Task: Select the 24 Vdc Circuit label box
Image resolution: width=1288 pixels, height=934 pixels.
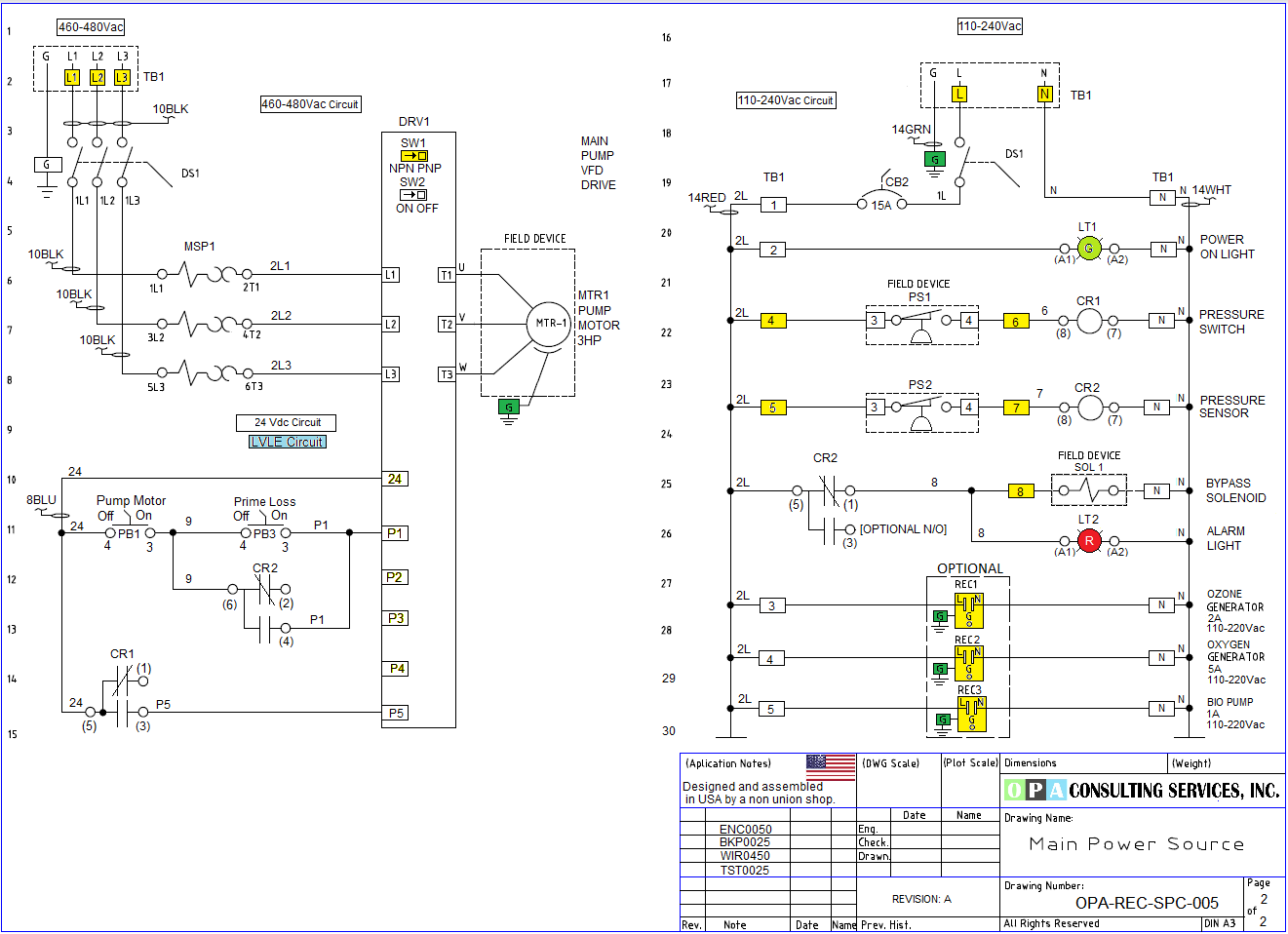Action: (x=287, y=422)
